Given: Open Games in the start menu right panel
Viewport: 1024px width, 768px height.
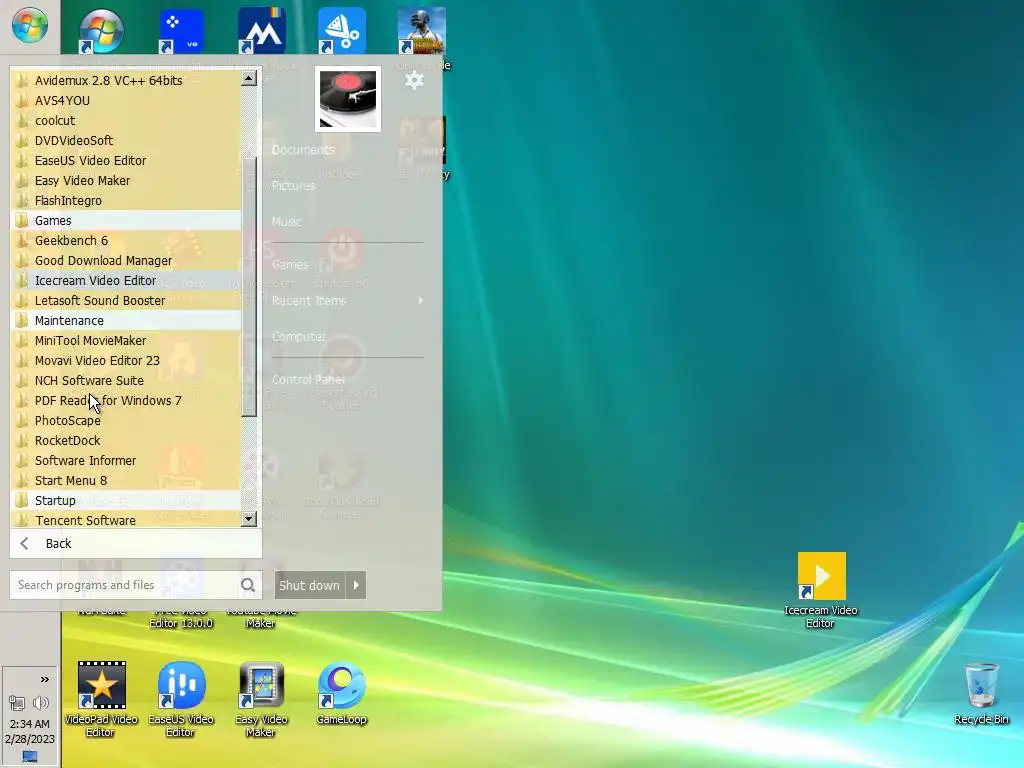Looking at the screenshot, I should tap(290, 264).
